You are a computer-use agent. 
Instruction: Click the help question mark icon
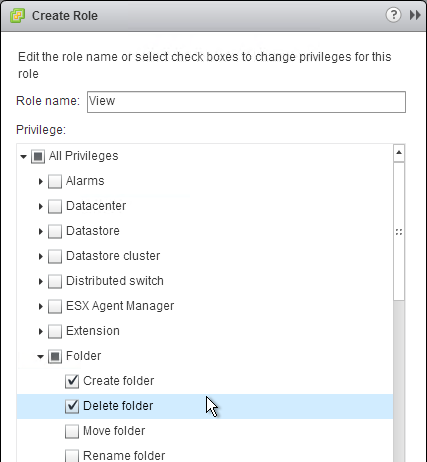coord(393,15)
